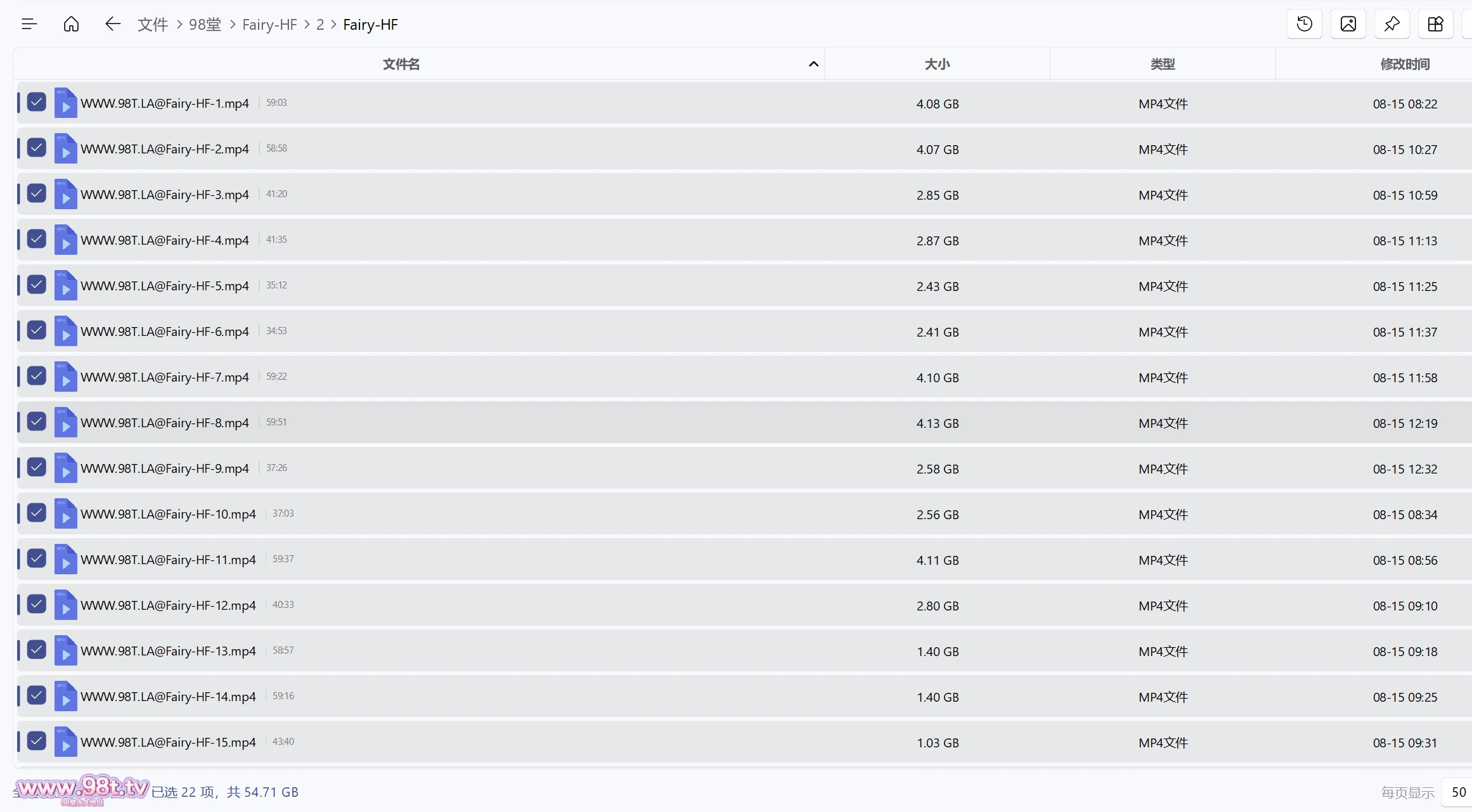
Task: Toggle selection of Fairy-HF-6.mp4
Action: click(37, 330)
